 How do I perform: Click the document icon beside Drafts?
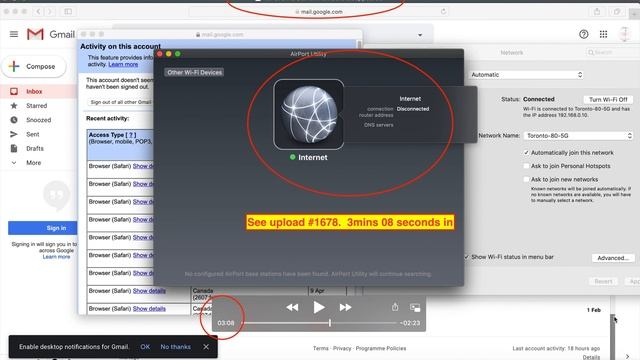[14, 149]
